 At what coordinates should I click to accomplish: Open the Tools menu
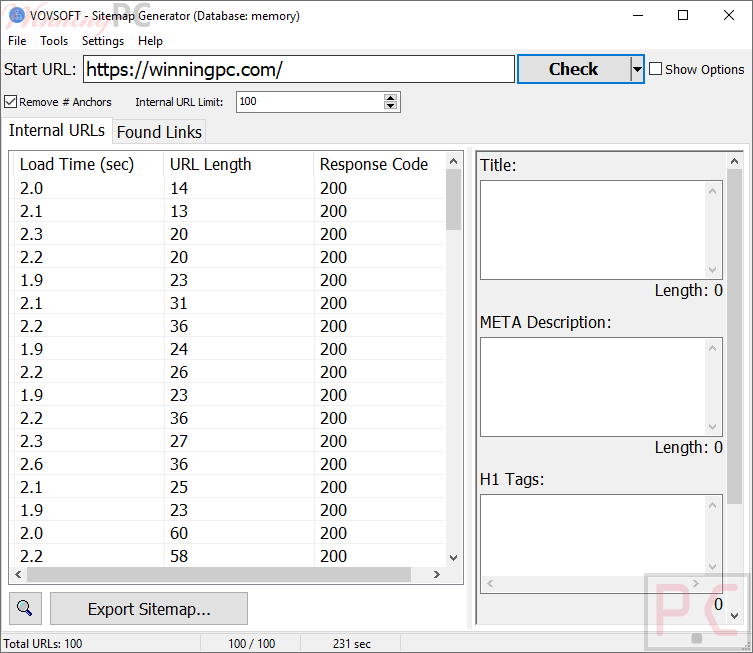(54, 41)
